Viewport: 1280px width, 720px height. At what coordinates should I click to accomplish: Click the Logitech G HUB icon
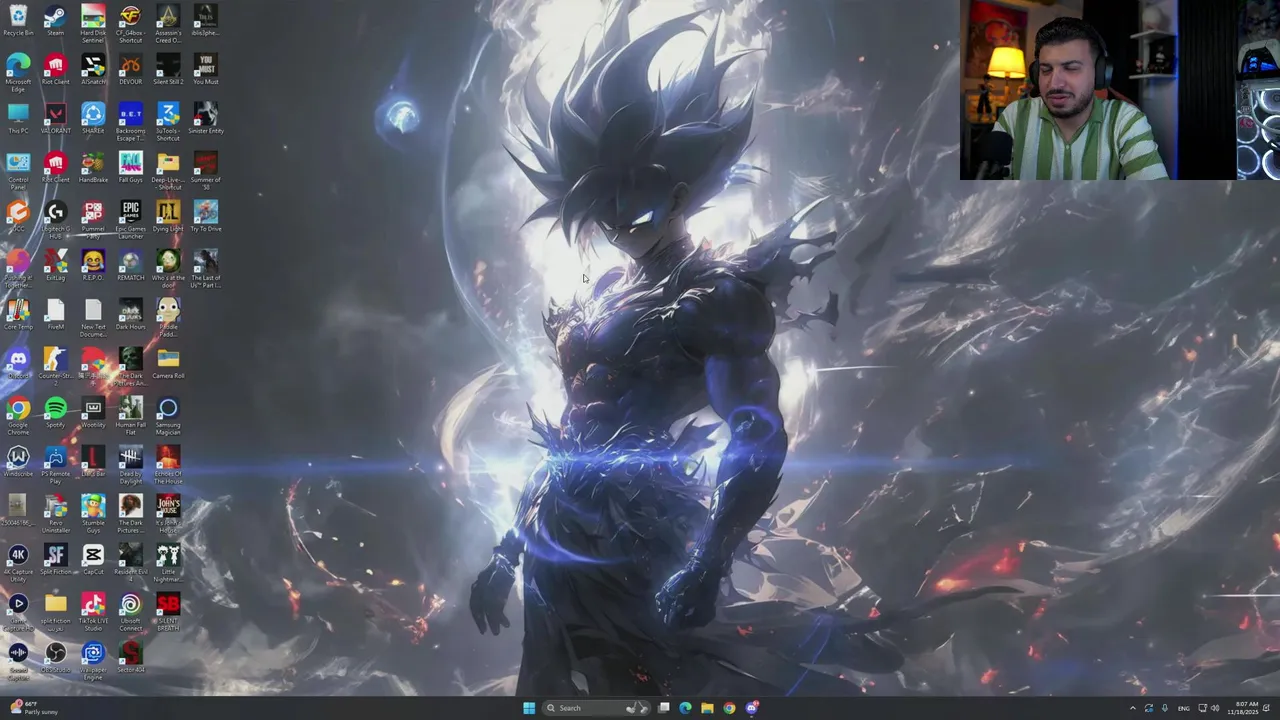[55, 220]
